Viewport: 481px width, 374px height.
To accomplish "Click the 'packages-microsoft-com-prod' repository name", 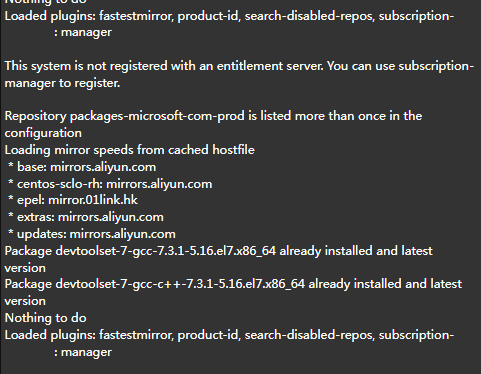I will [157, 116].
